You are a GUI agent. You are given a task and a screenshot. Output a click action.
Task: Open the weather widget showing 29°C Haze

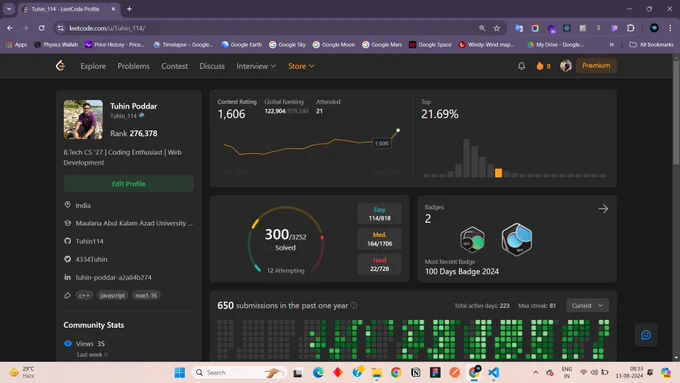point(23,373)
